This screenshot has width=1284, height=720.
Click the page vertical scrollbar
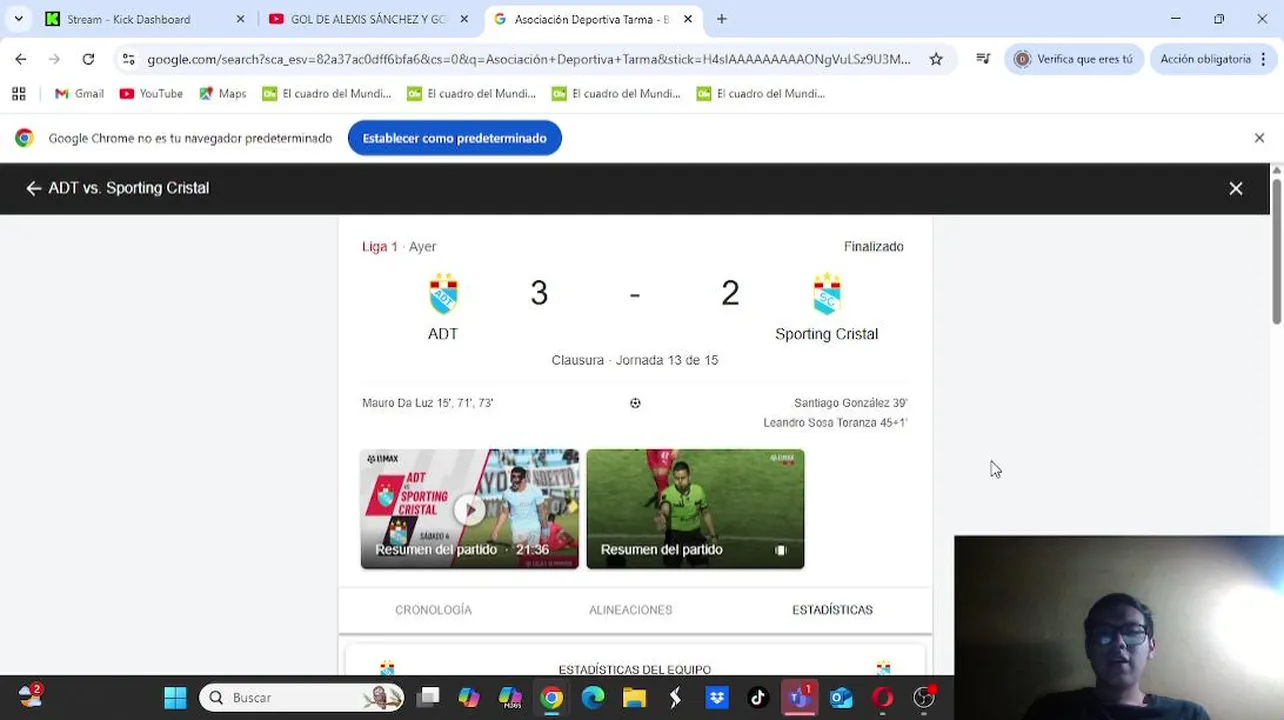coord(1277,250)
